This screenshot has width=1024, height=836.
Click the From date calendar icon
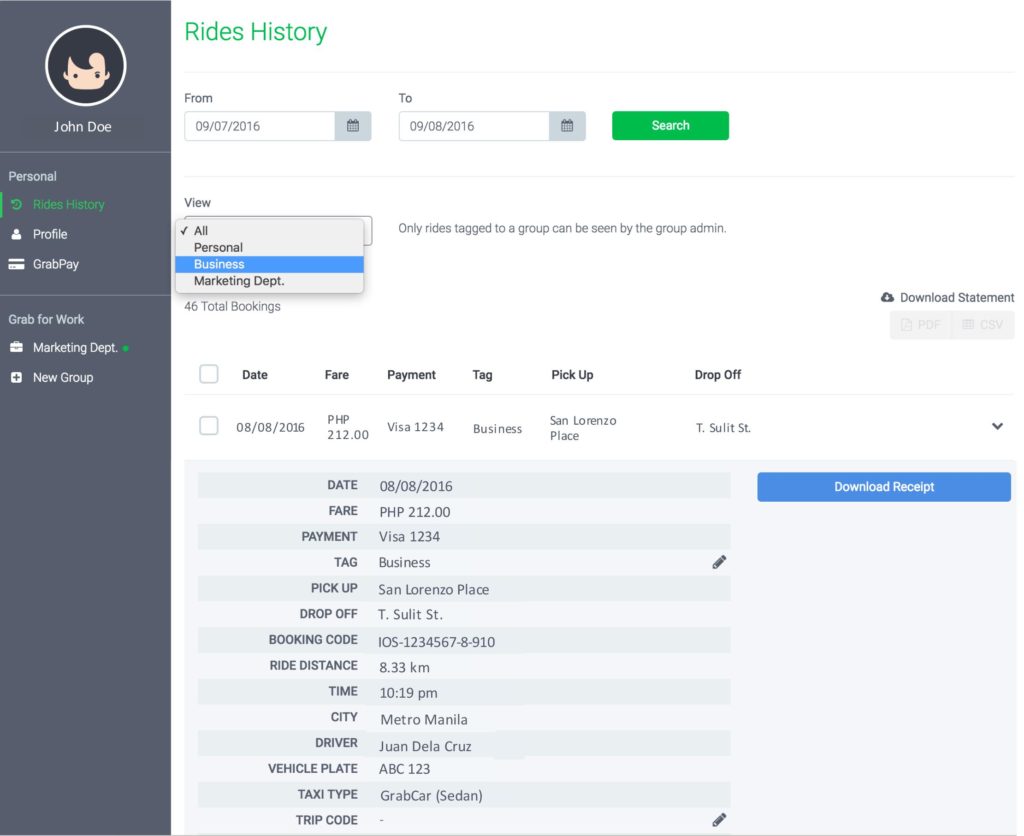[352, 126]
